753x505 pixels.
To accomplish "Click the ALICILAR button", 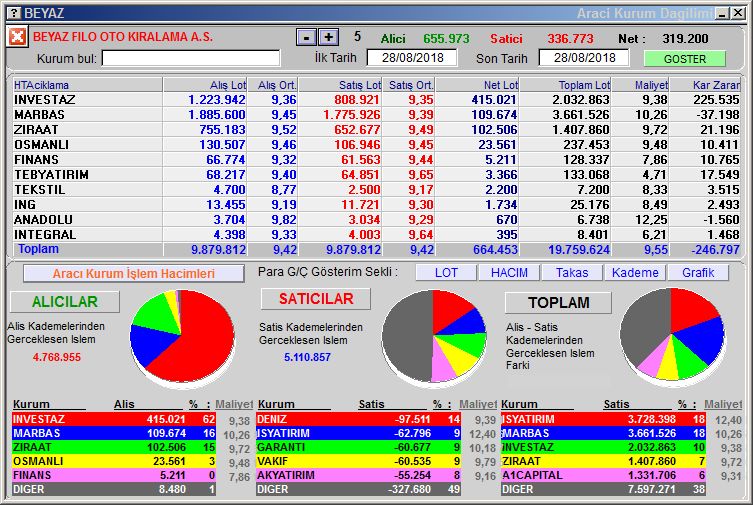I will (x=65, y=302).
